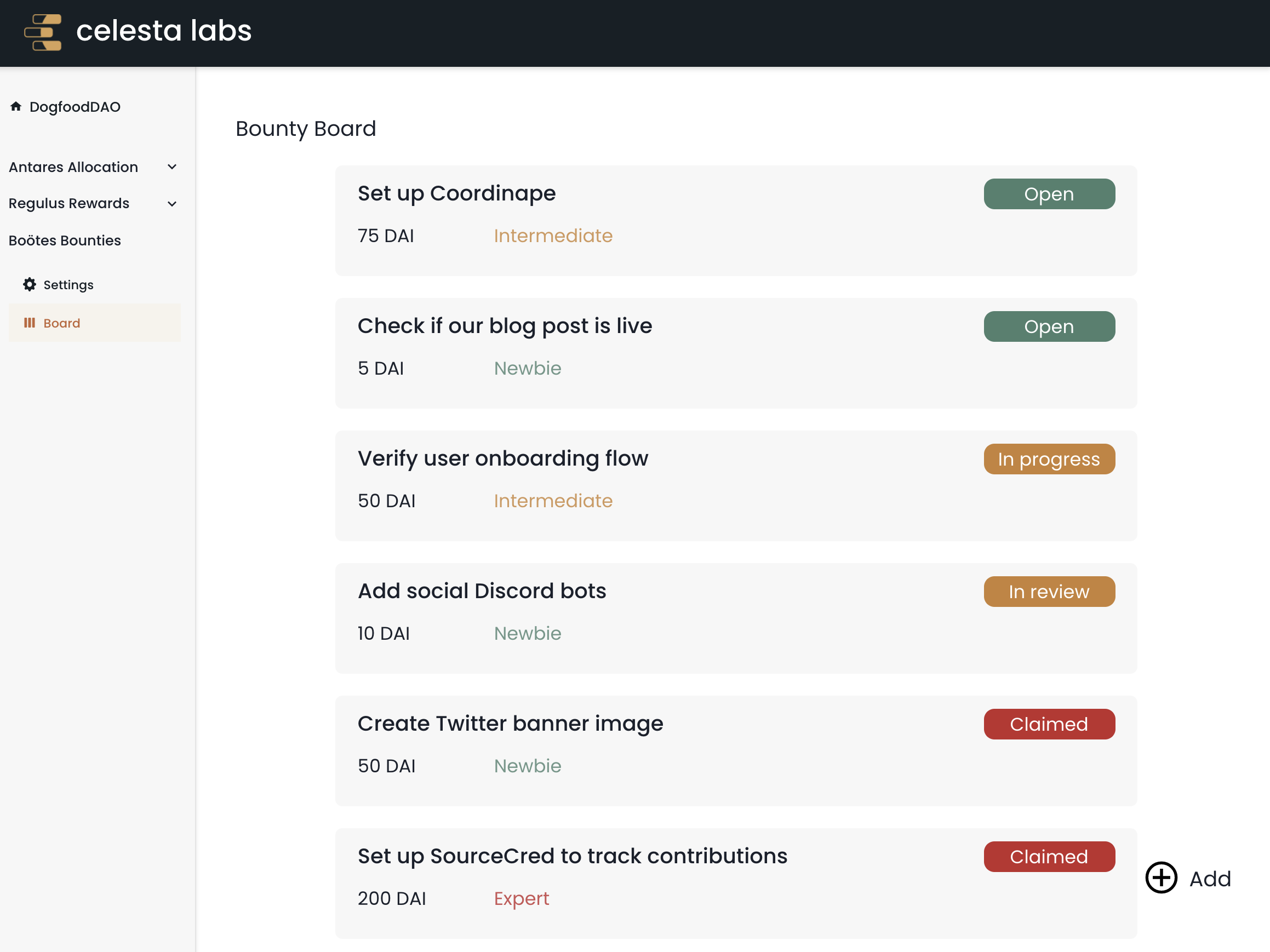Click the plus circle Add icon
Image resolution: width=1270 pixels, height=952 pixels.
tap(1161, 878)
